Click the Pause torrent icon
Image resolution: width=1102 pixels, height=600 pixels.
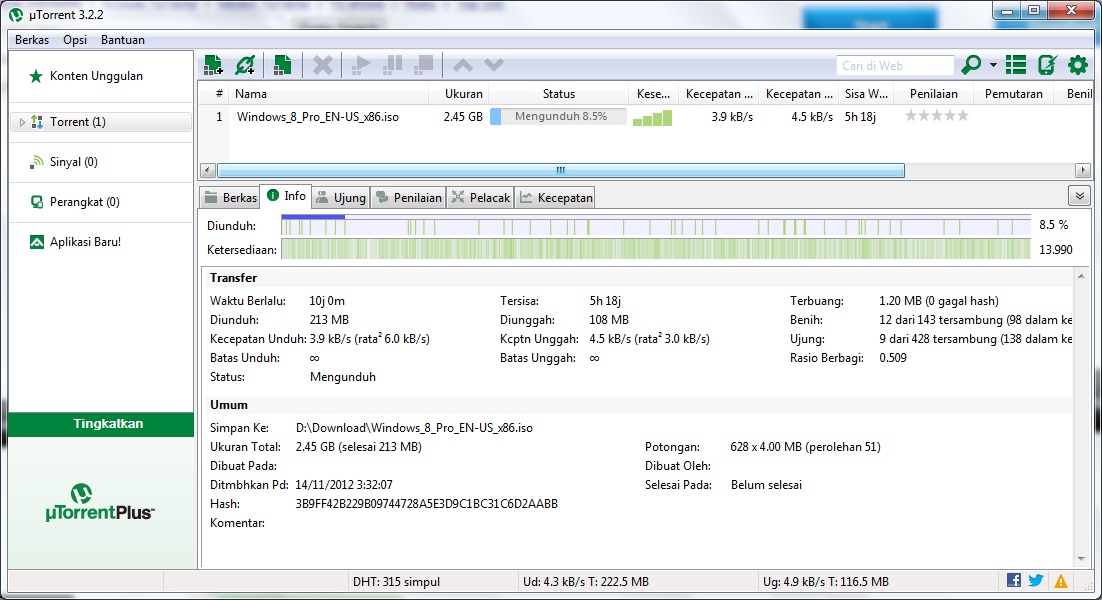click(392, 65)
